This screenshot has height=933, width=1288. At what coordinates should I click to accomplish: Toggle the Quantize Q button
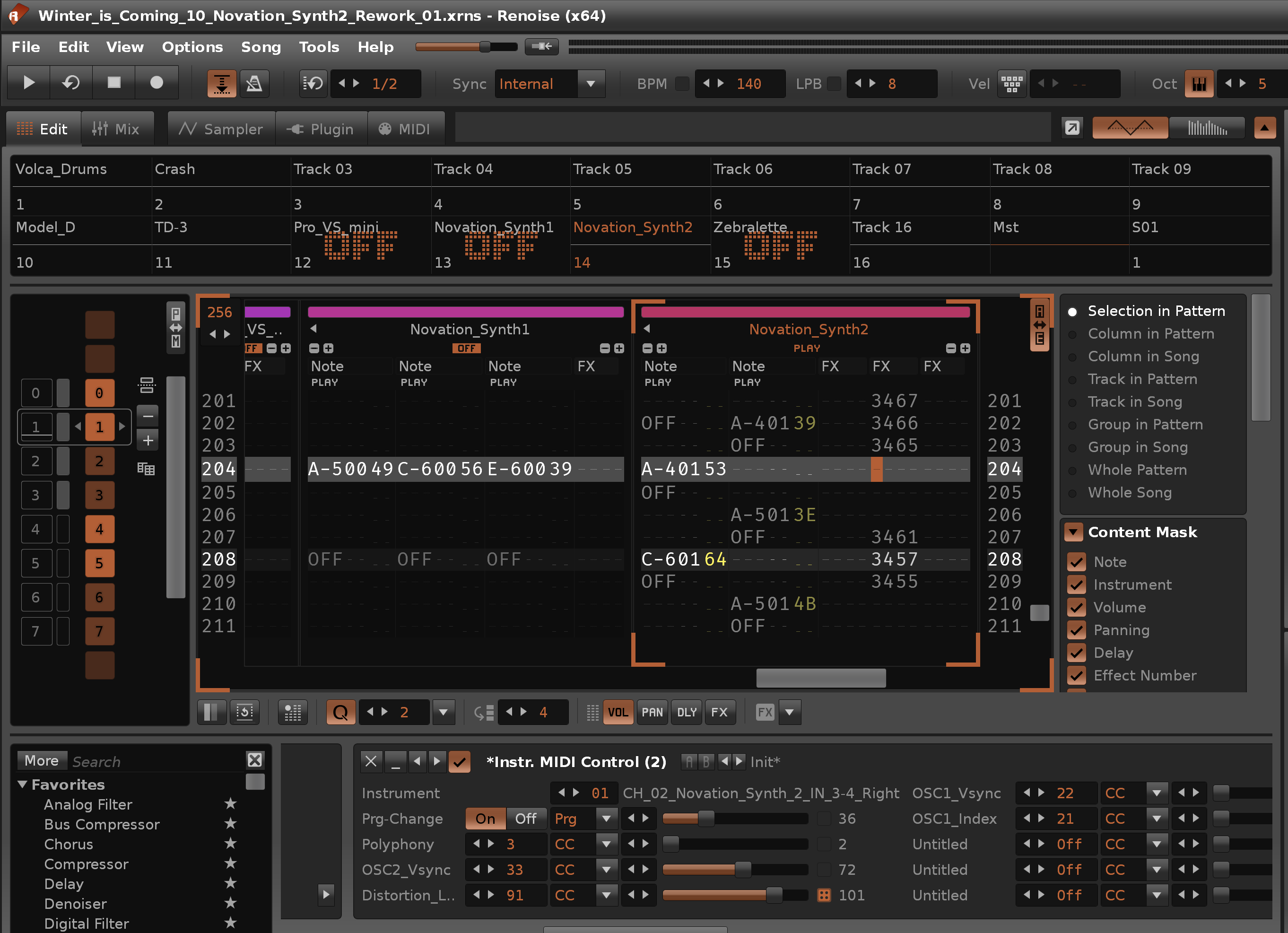340,712
